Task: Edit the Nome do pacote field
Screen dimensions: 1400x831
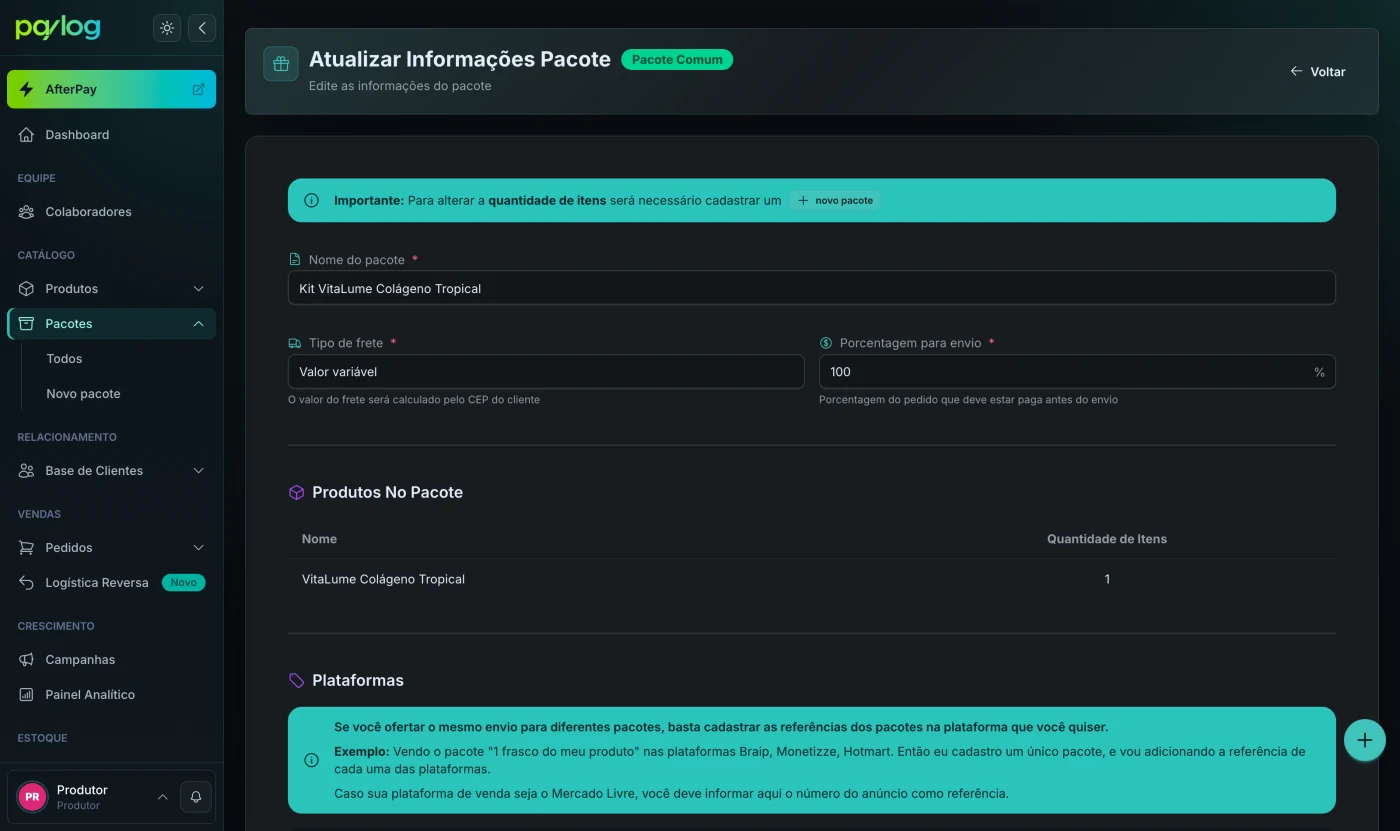Action: pyautogui.click(x=811, y=288)
